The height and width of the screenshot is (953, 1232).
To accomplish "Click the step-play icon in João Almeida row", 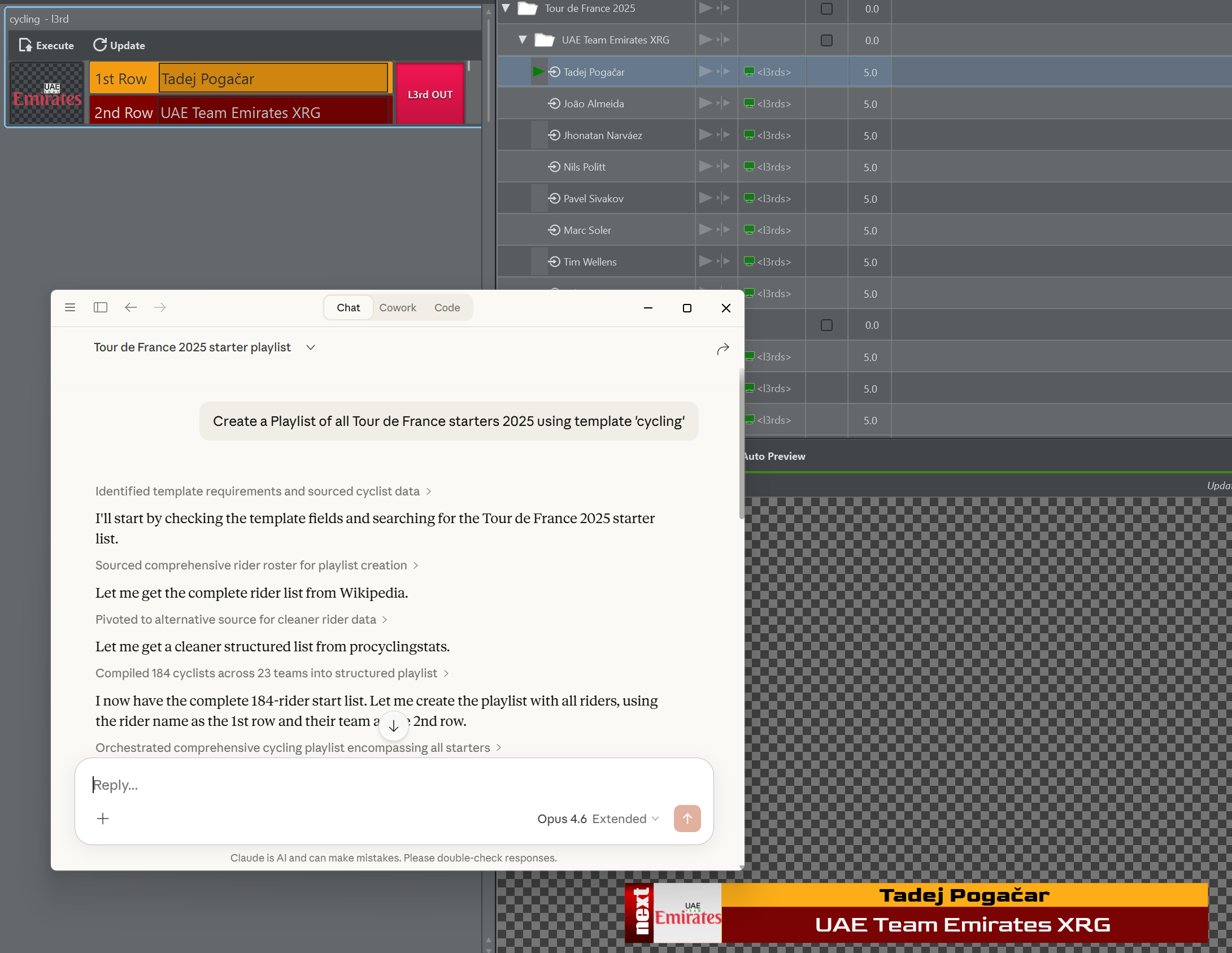I will click(724, 103).
